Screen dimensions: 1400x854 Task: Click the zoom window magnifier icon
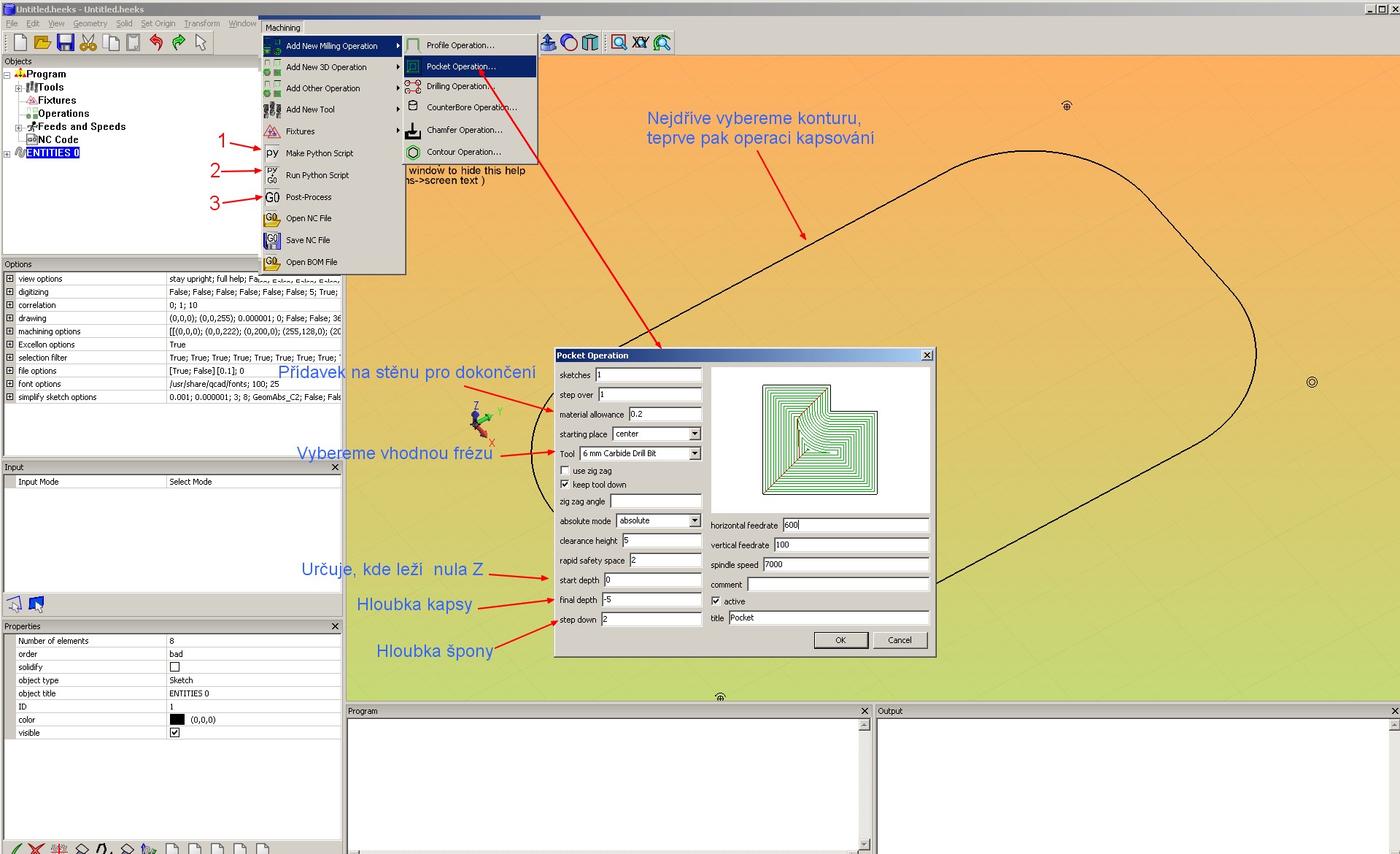pos(619,43)
